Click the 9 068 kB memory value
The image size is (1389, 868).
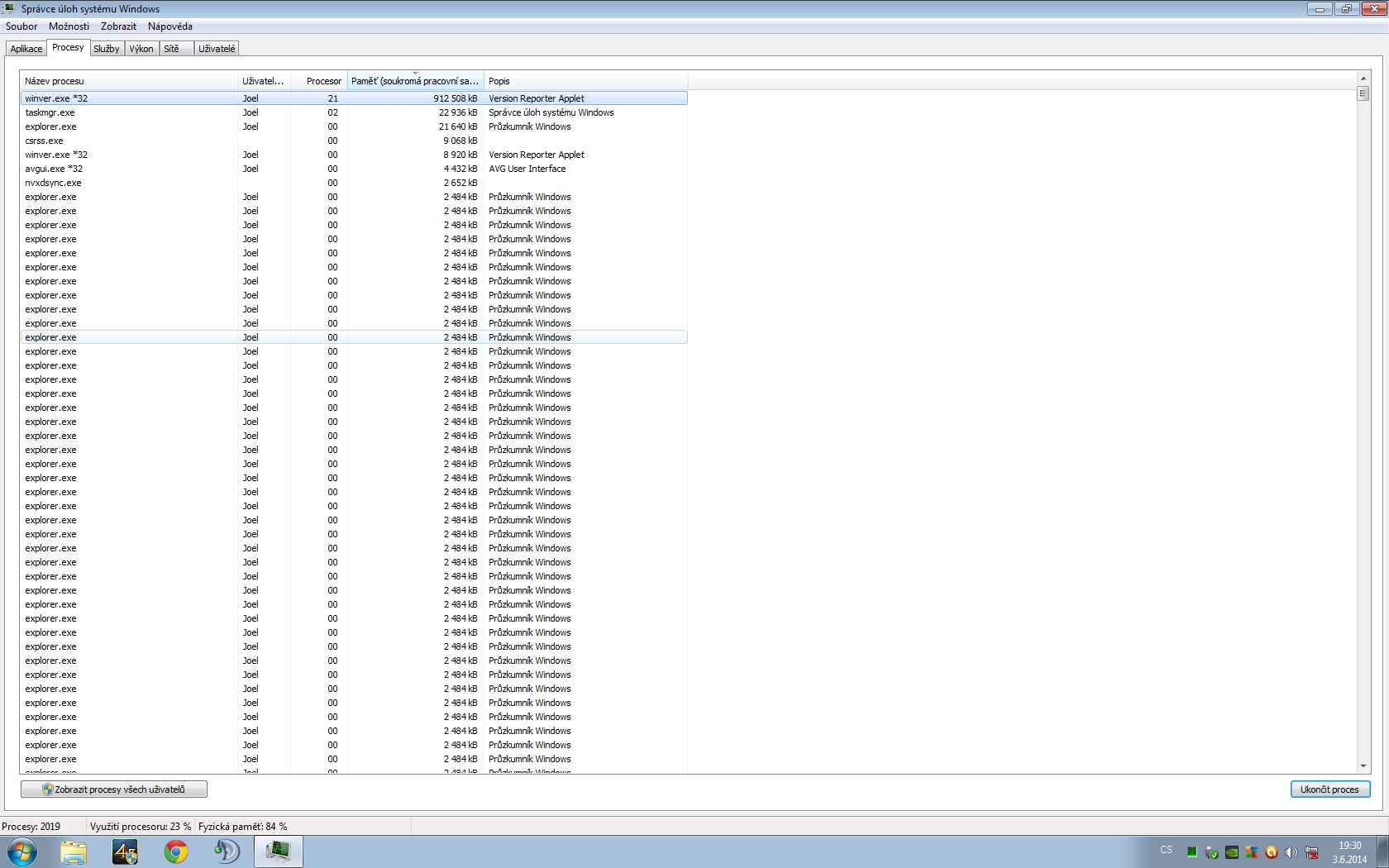pos(461,141)
